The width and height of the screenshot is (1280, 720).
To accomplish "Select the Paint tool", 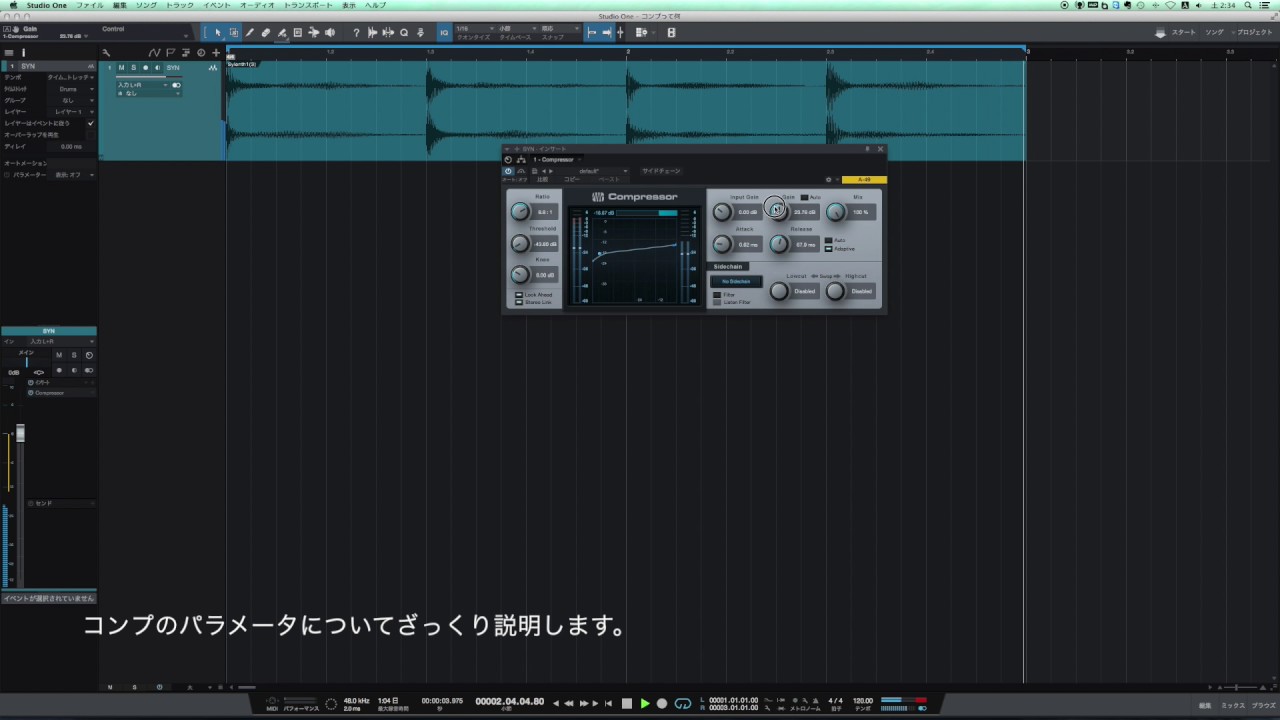I will click(281, 33).
